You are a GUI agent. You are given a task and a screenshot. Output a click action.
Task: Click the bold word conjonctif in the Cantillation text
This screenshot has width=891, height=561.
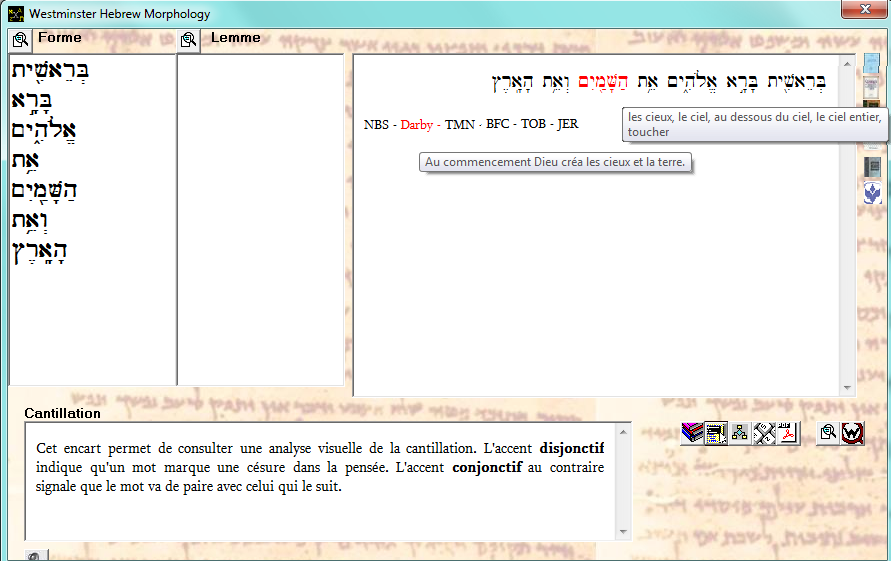coord(487,467)
